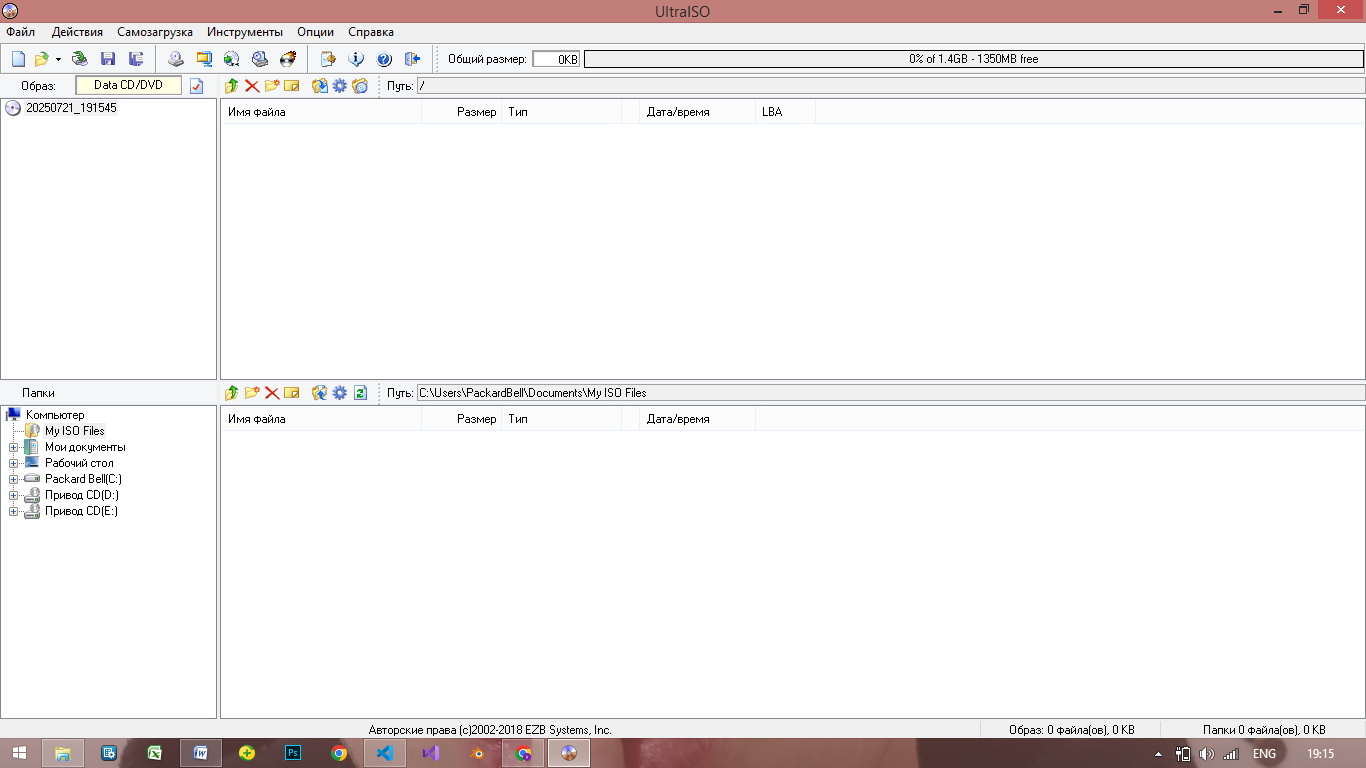Viewport: 1366px width, 768px height.
Task: Toggle the bootable checkmark icon beside Data CD/DVD
Action: pos(197,86)
